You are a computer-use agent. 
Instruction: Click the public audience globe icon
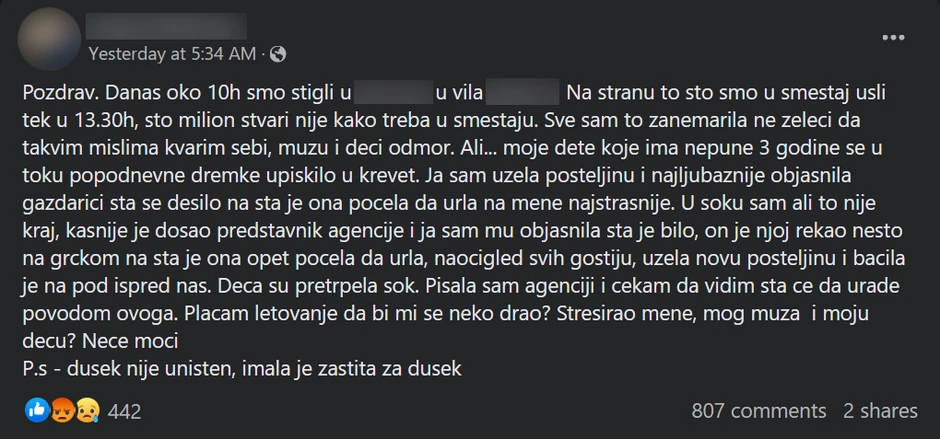pos(278,51)
